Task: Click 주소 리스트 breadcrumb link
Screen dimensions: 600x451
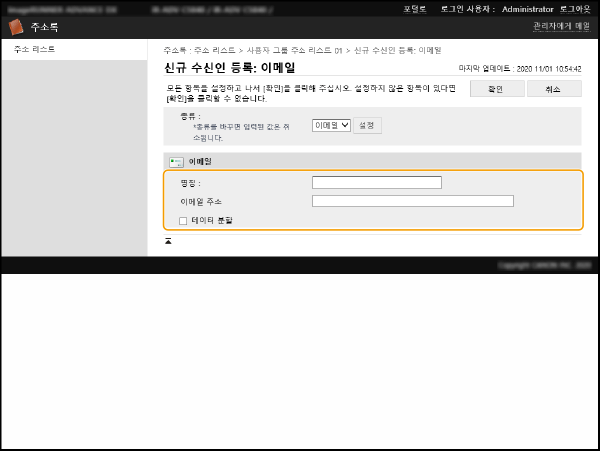Action: pos(211,49)
